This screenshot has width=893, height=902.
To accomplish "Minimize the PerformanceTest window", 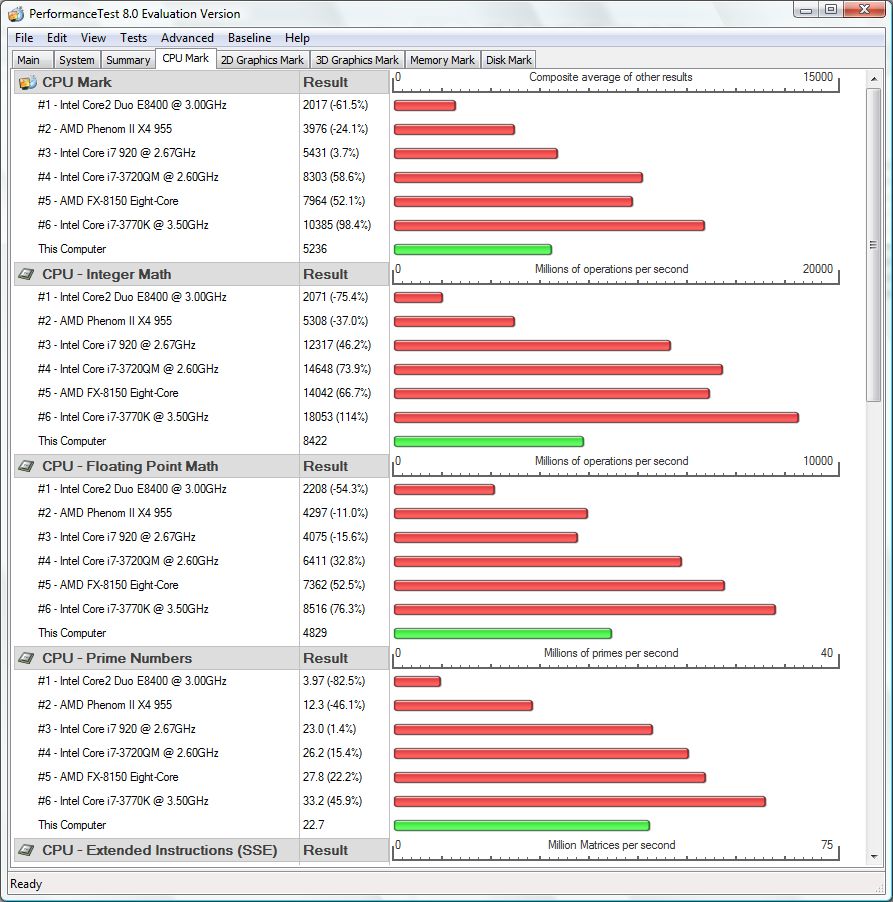I will pos(806,10).
